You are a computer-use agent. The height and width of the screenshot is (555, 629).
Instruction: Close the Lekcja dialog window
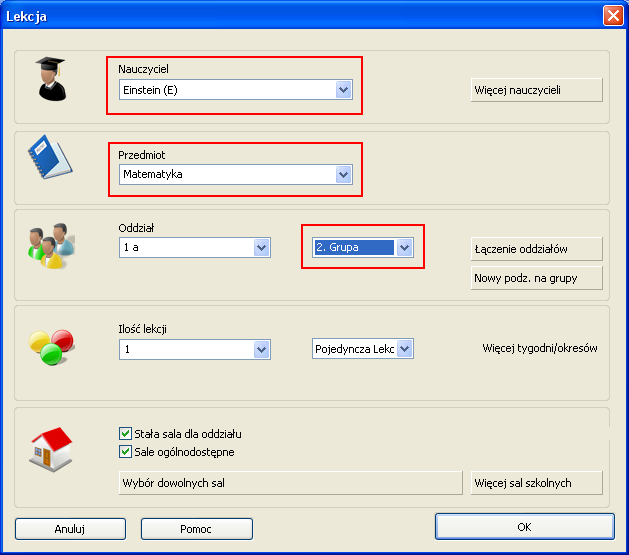pyautogui.click(x=613, y=16)
